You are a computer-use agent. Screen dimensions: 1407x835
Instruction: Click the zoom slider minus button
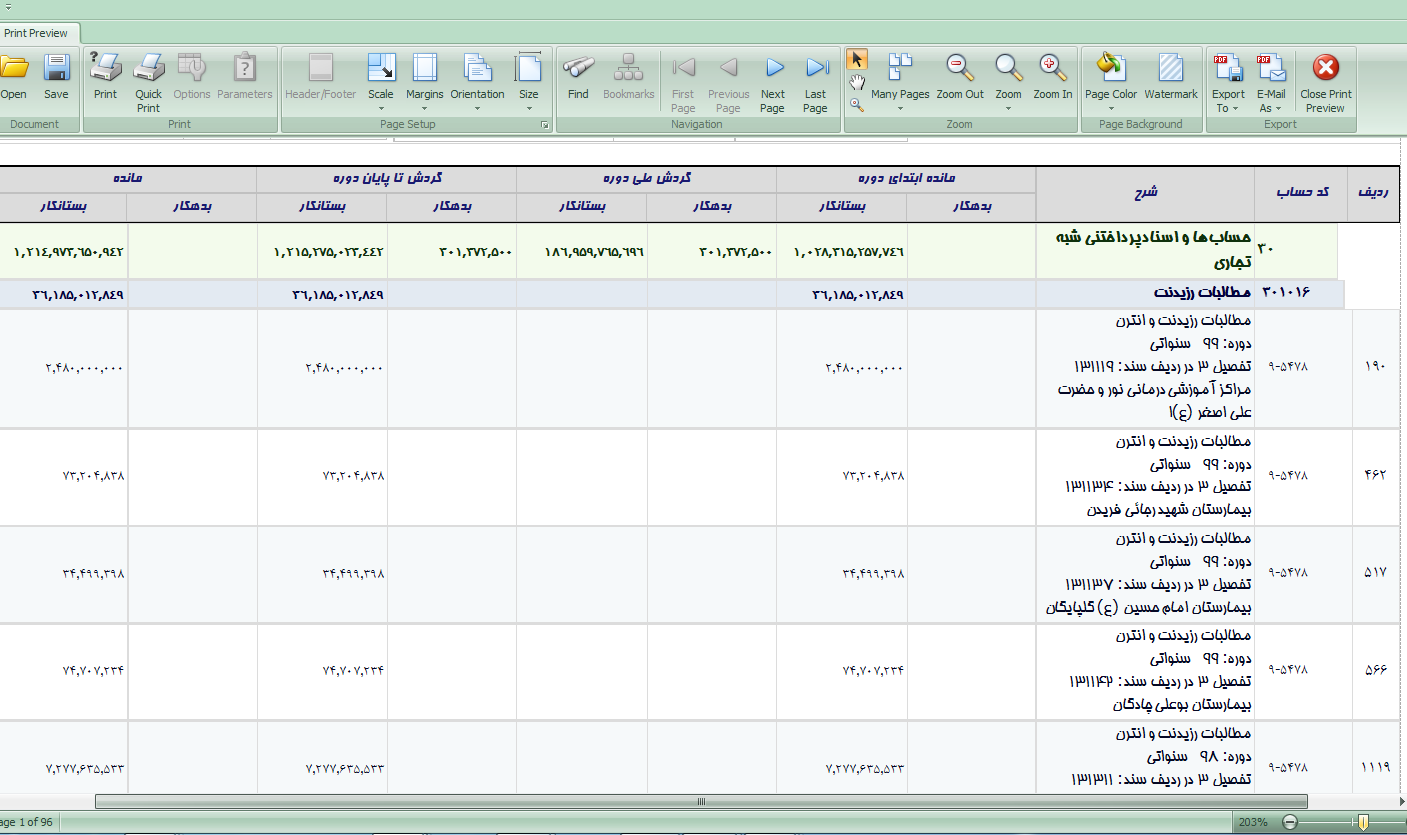coord(1289,822)
